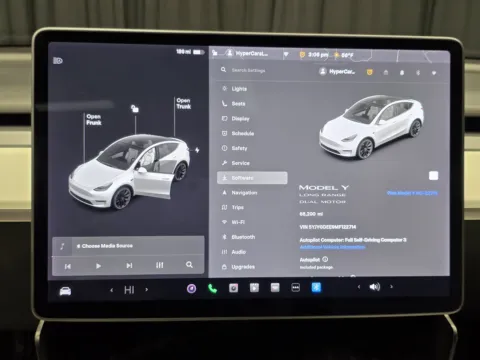Open the Audio settings menu
The height and width of the screenshot is (360, 480).
(252, 252)
